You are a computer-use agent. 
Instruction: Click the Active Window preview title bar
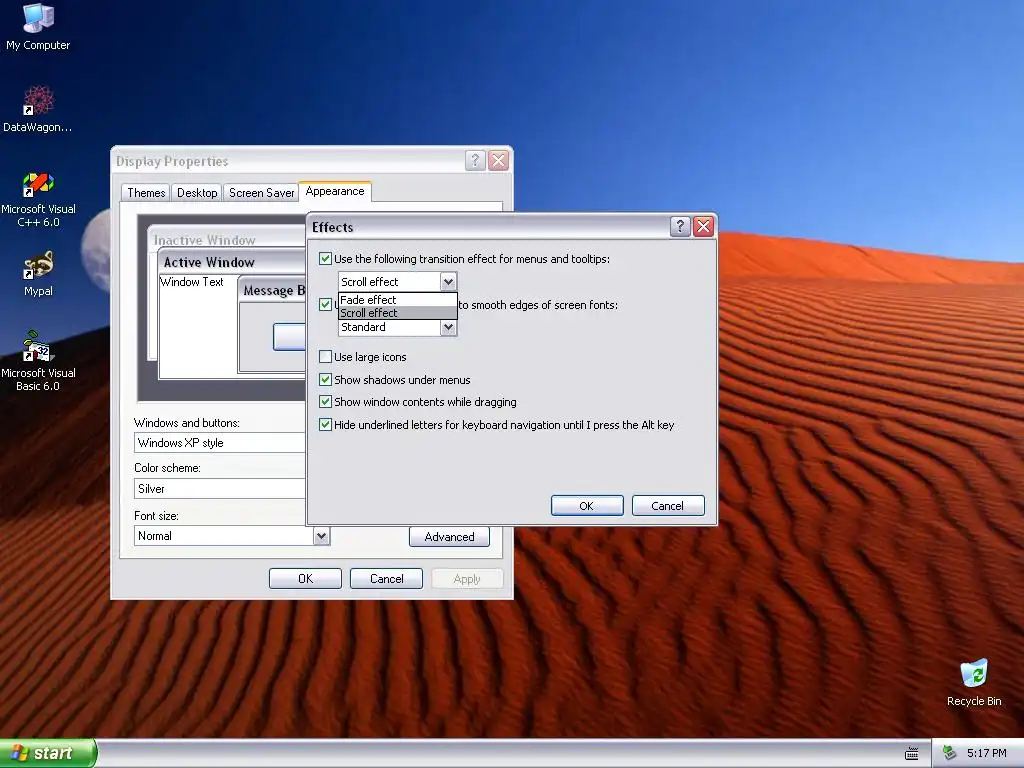tap(232, 262)
